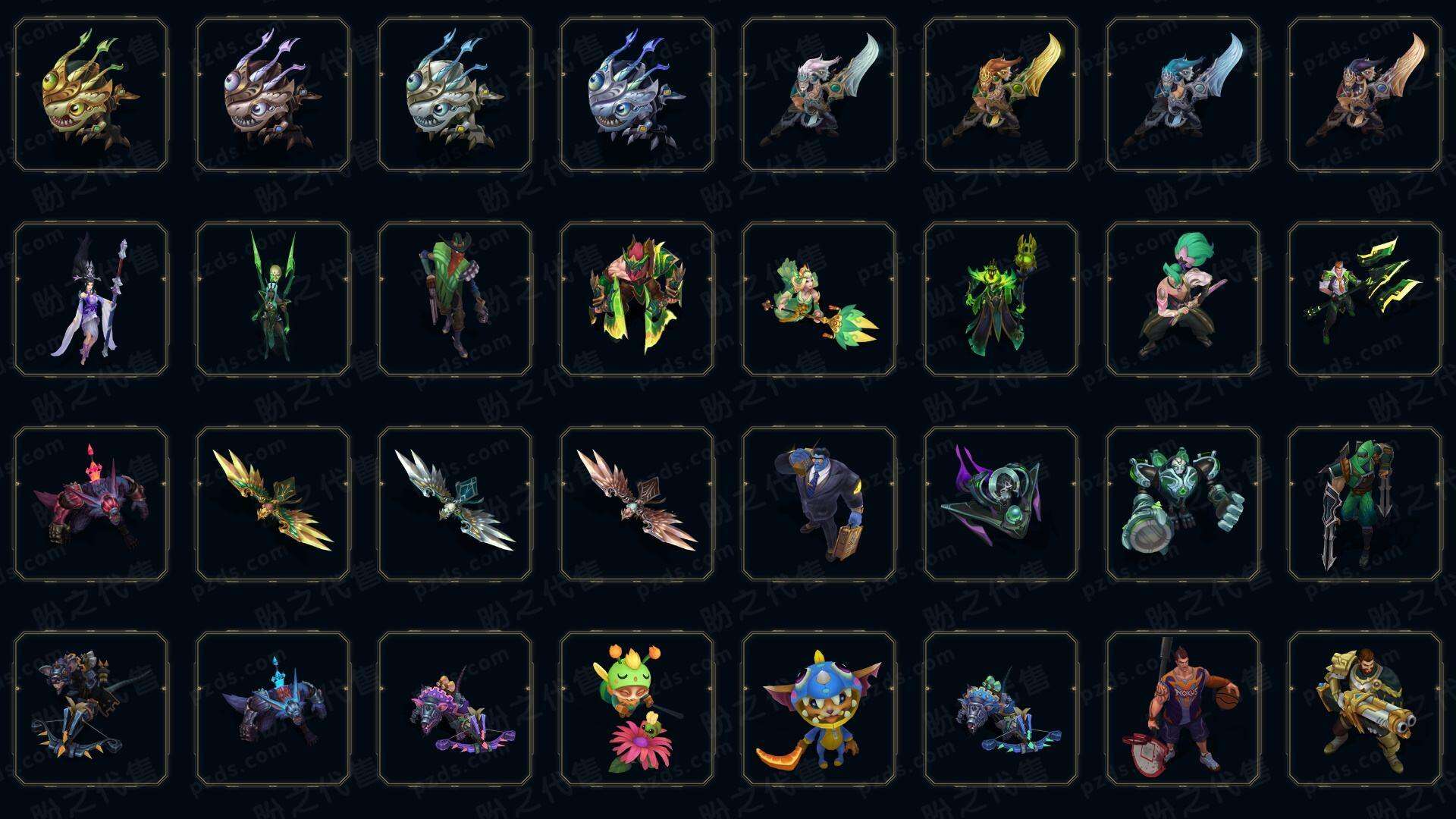Open the red beast with candle crown
This screenshot has width=1456, height=819.
pos(91,504)
